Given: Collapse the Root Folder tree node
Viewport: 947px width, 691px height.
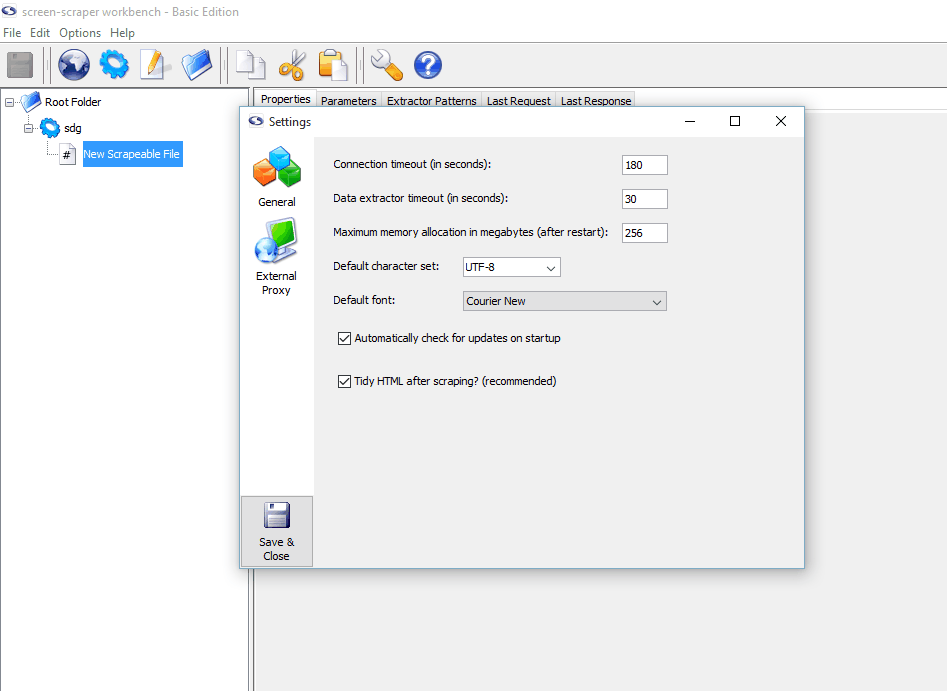Looking at the screenshot, I should (x=9, y=102).
